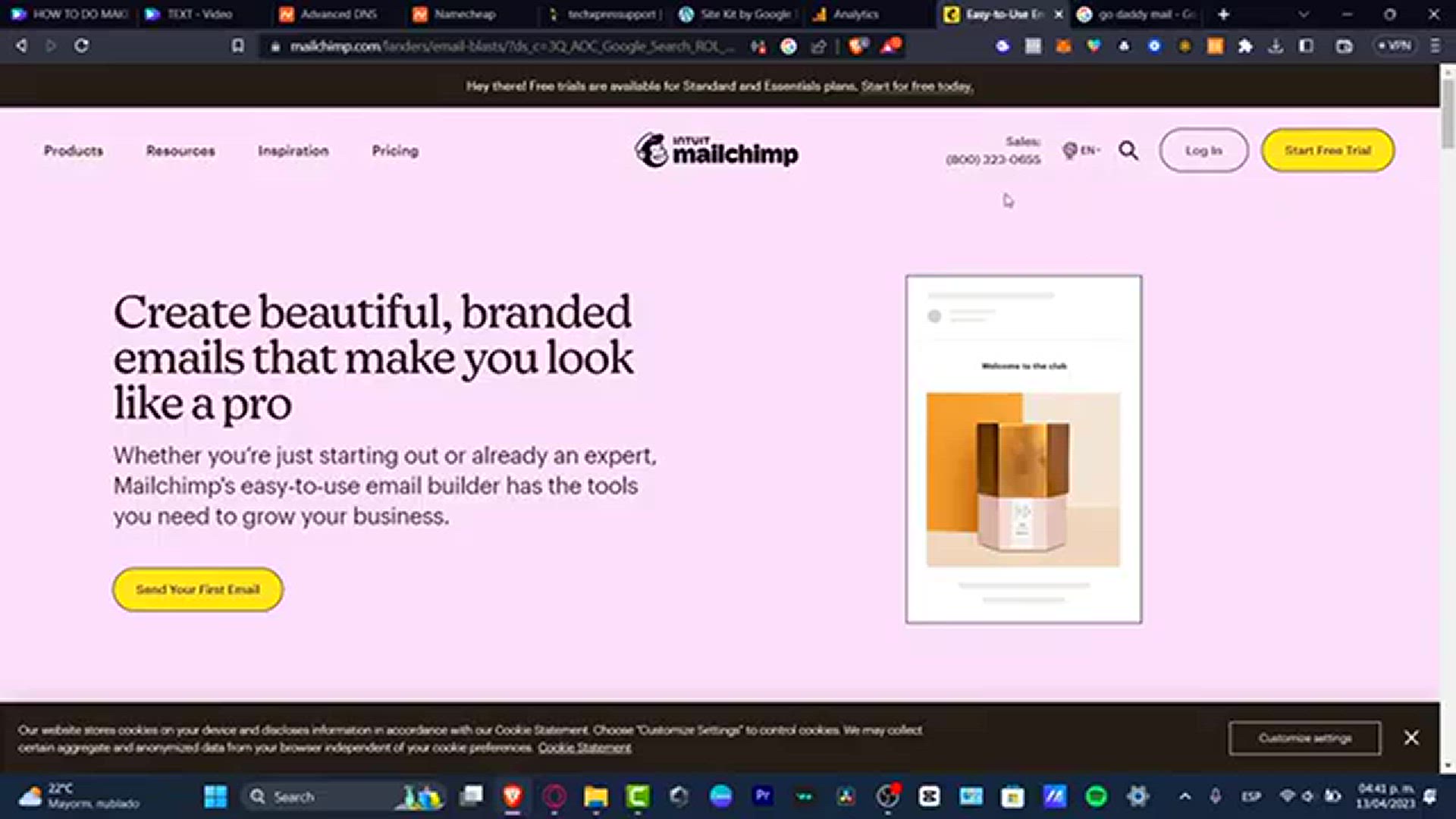The height and width of the screenshot is (819, 1456).
Task: Click the browser forward arrow
Action: pyautogui.click(x=51, y=46)
